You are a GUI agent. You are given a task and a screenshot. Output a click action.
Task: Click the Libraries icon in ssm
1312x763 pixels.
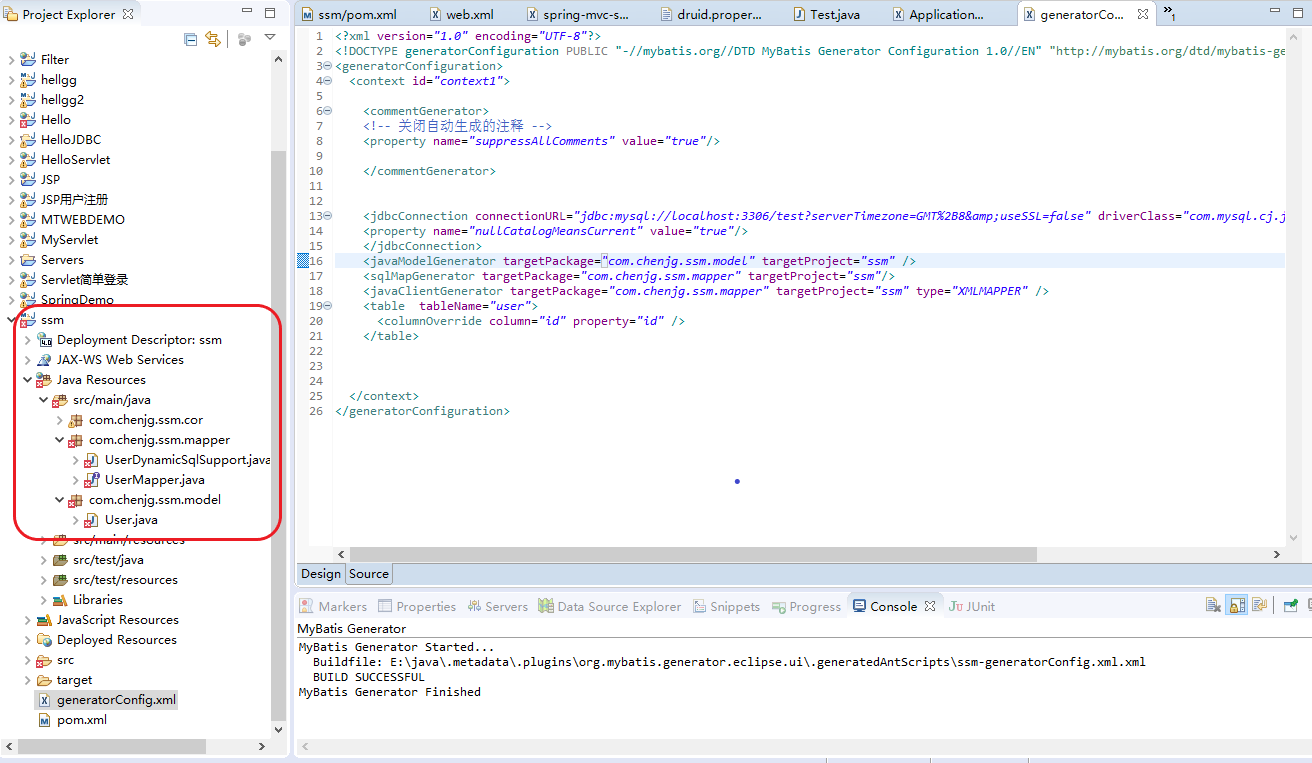[x=60, y=599]
